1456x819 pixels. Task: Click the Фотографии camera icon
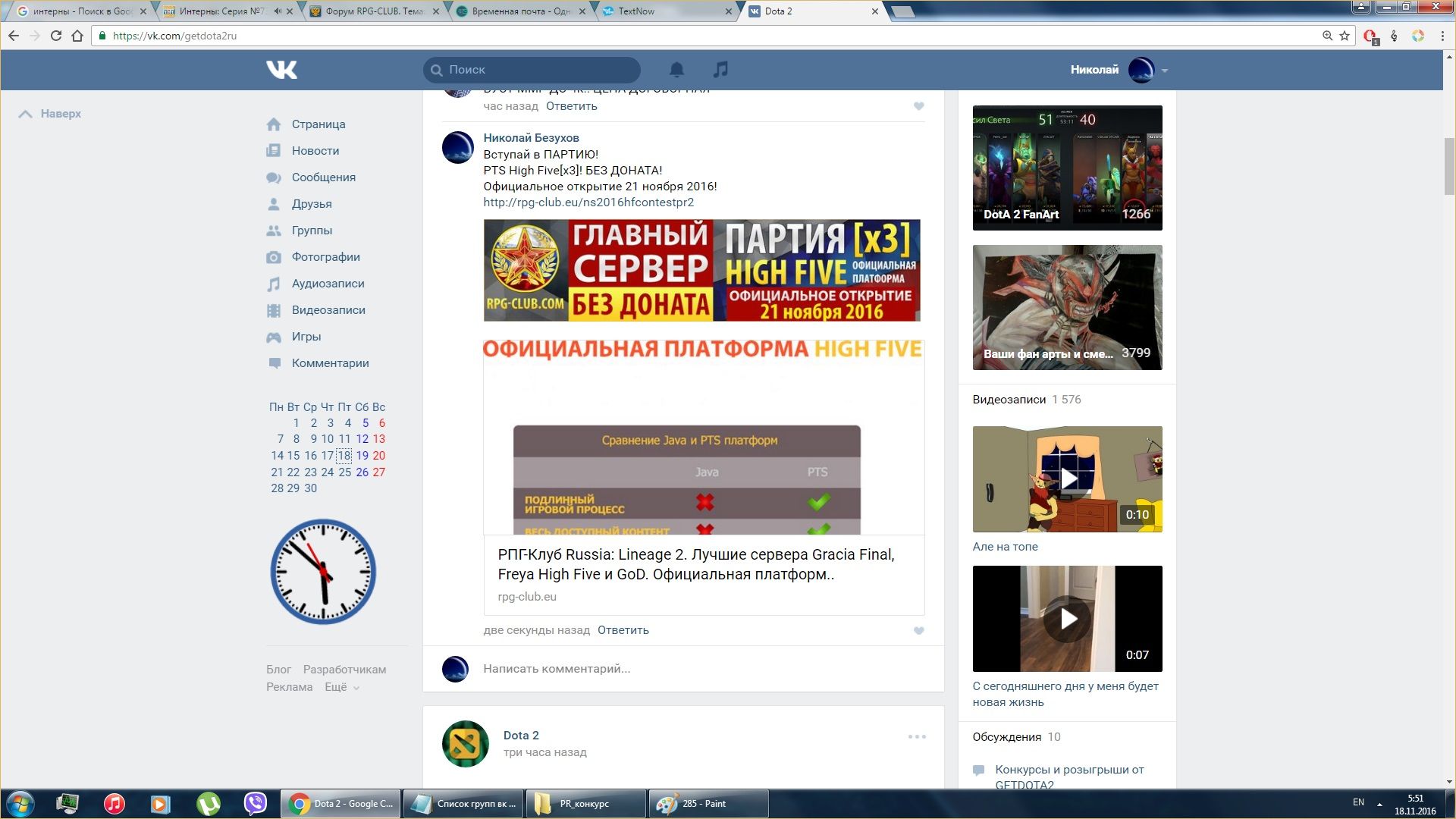(x=274, y=257)
